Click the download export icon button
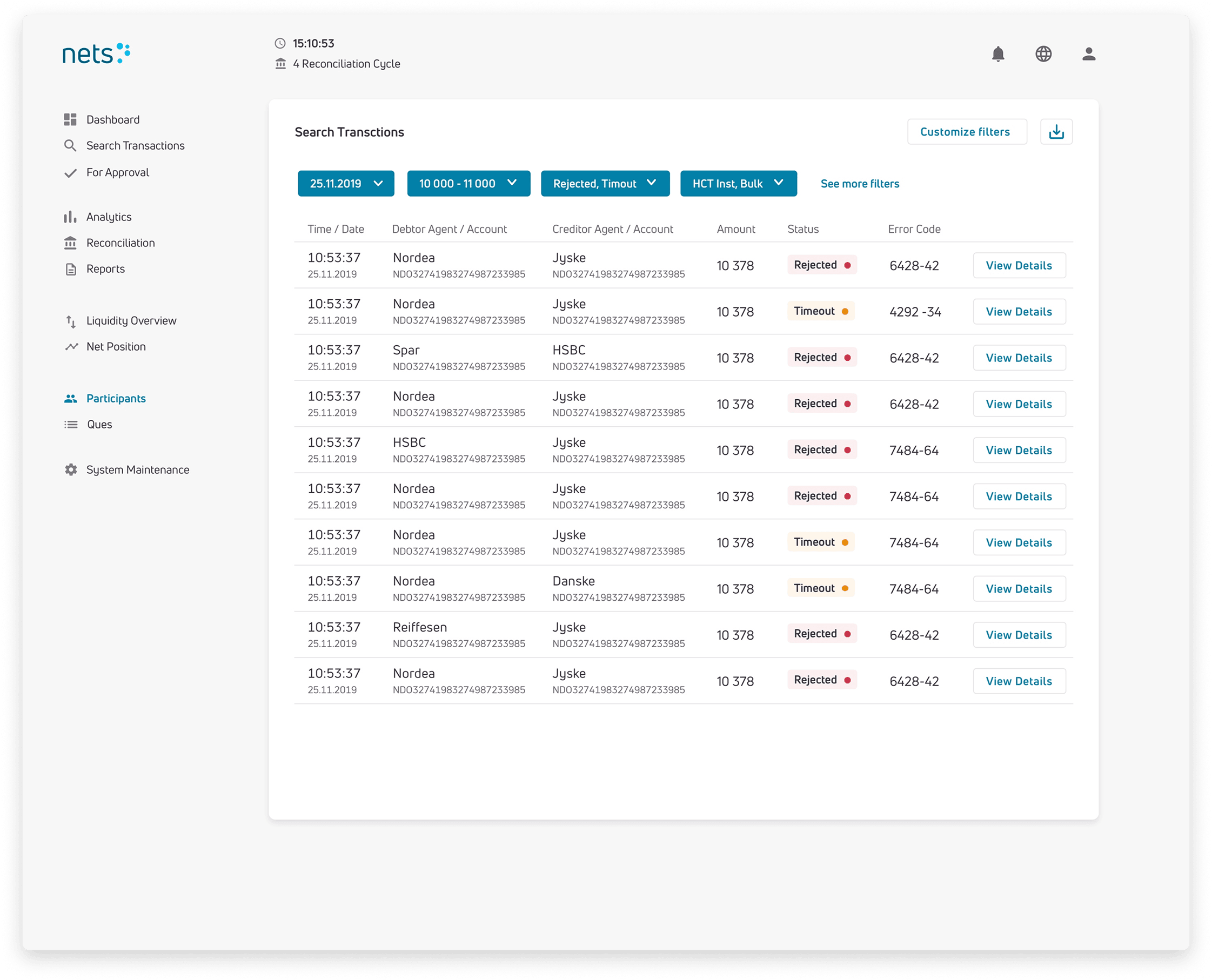1212x980 pixels. click(x=1056, y=131)
